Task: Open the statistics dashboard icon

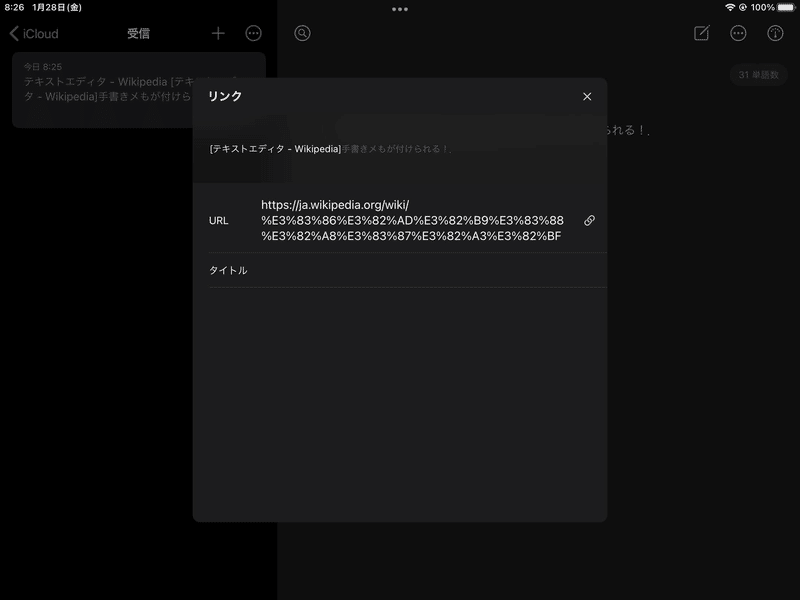Action: (774, 33)
